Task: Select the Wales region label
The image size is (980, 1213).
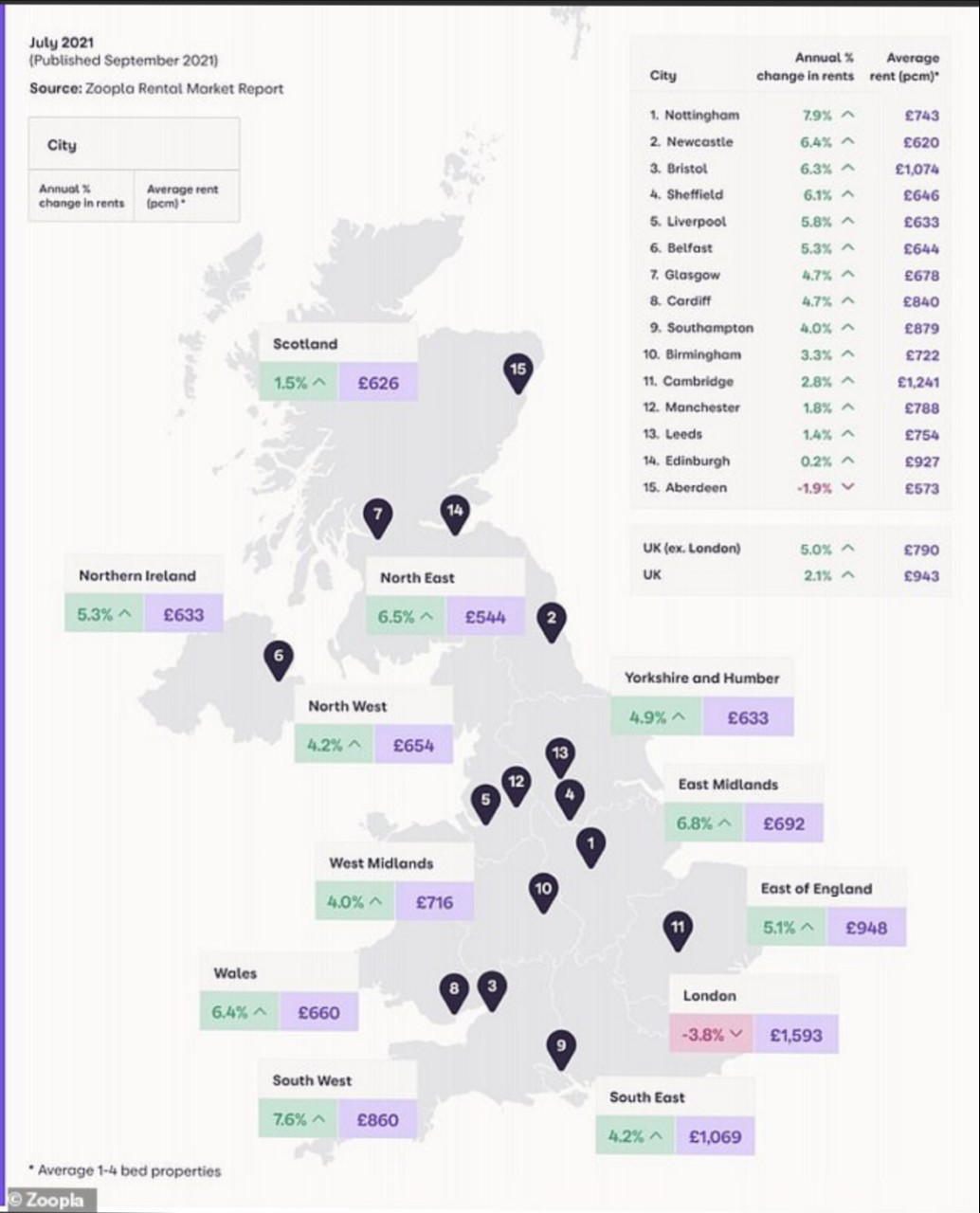Action: pyautogui.click(x=235, y=973)
